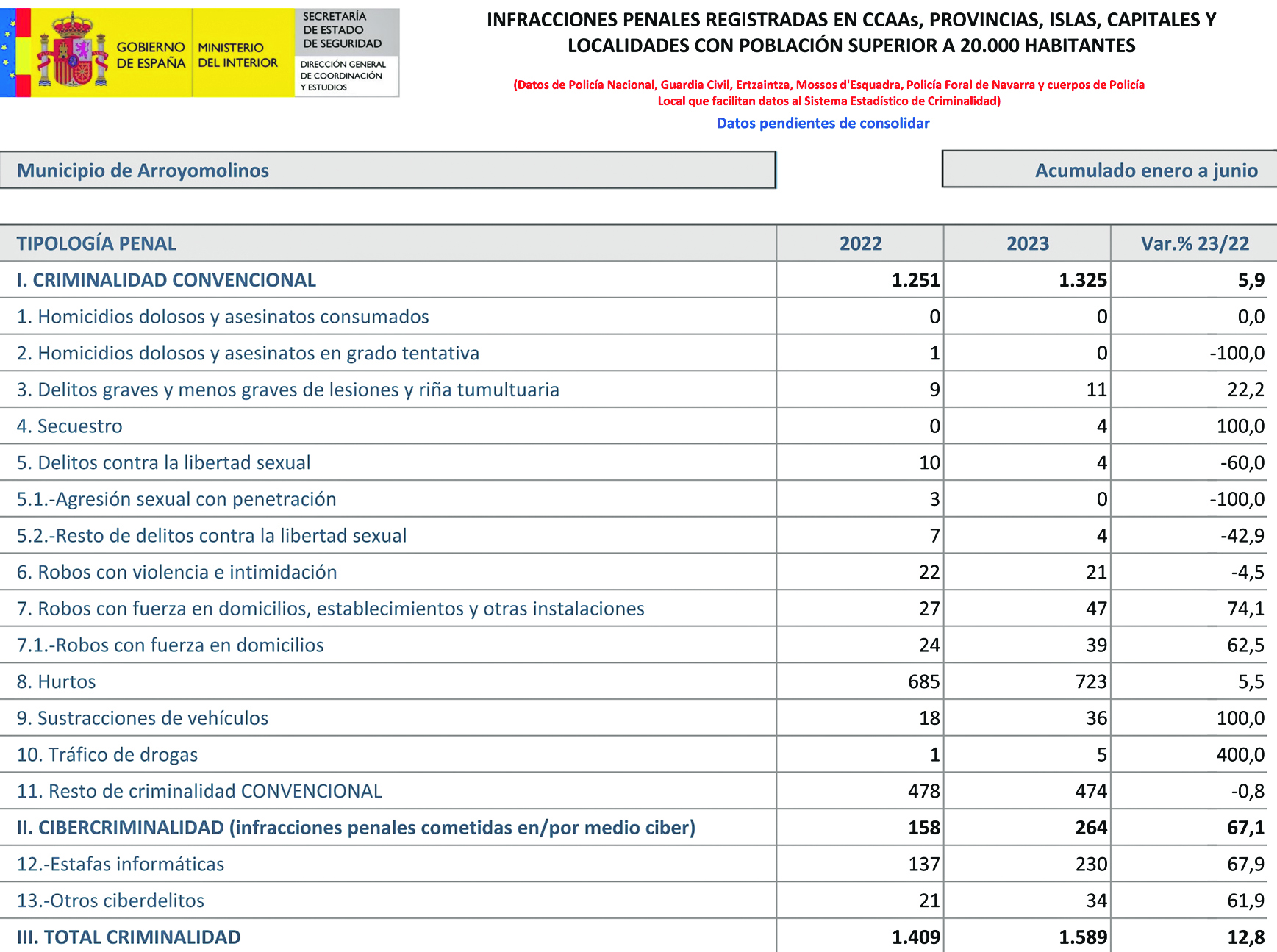1277x952 pixels.
Task: Click the Datos pendientes de consolidar text
Action: (823, 124)
